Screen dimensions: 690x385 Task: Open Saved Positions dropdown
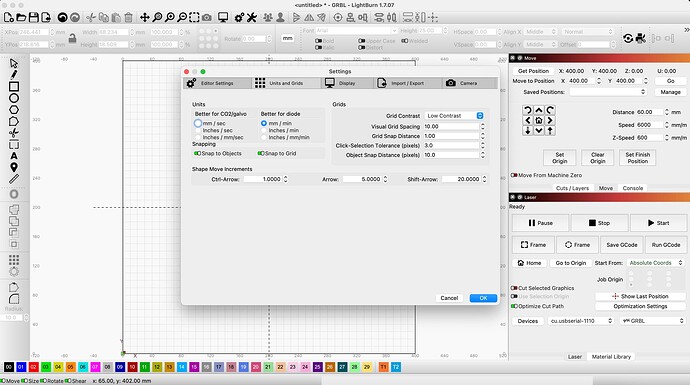click(608, 92)
